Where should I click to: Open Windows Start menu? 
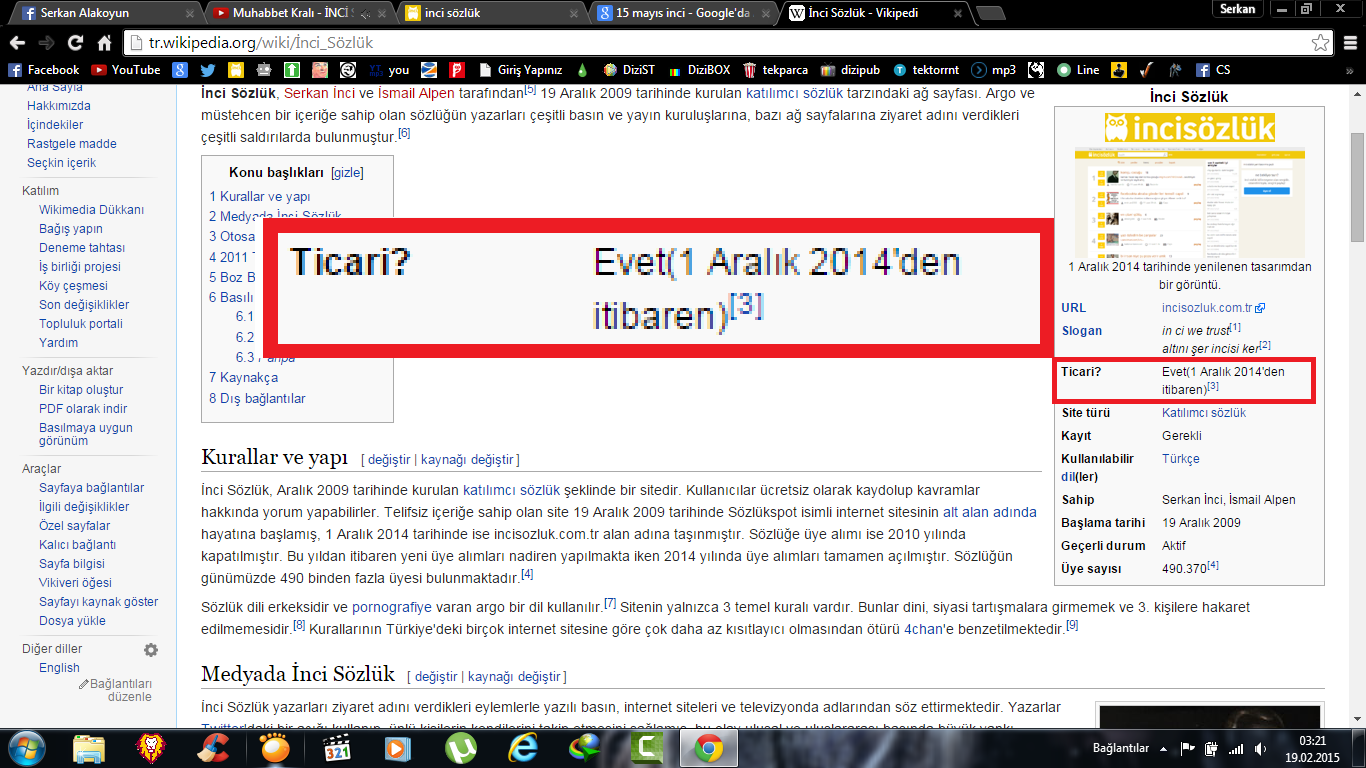27,746
